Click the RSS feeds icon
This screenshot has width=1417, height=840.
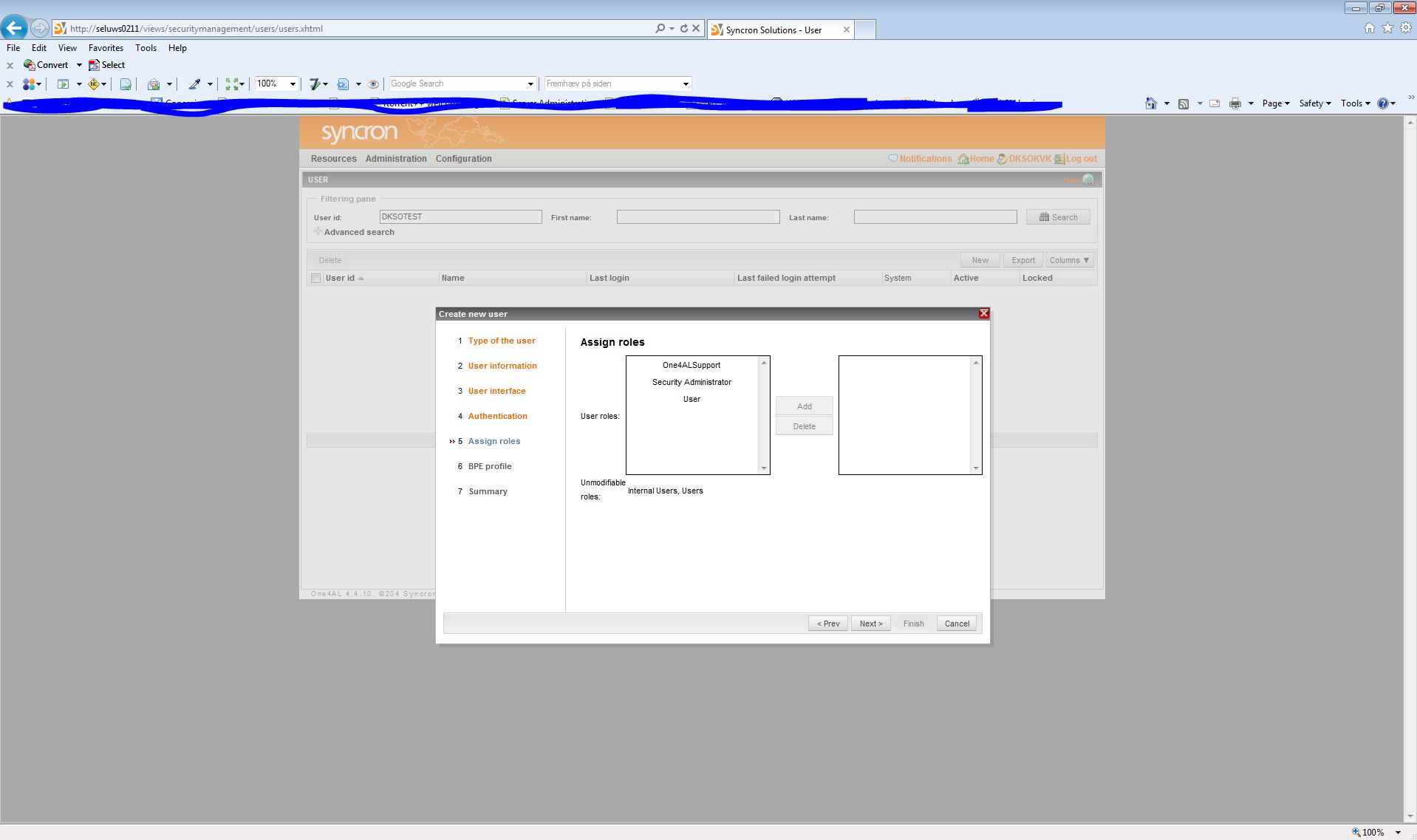click(1183, 103)
